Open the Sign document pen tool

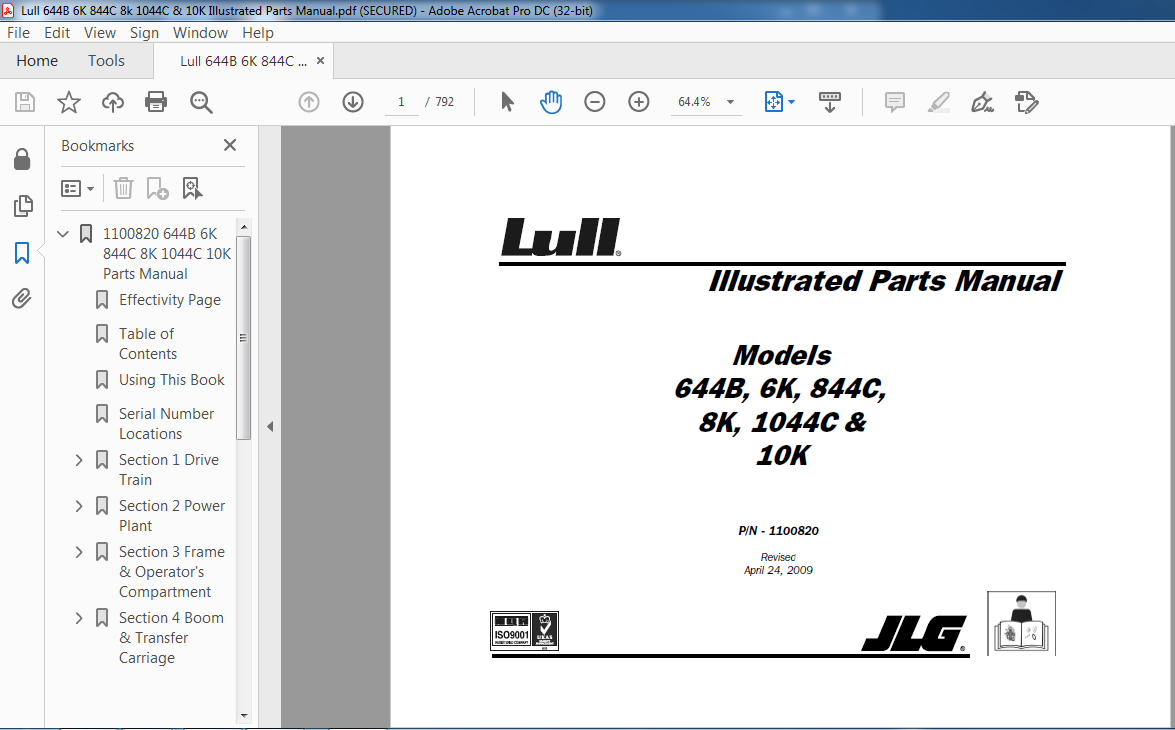point(982,102)
